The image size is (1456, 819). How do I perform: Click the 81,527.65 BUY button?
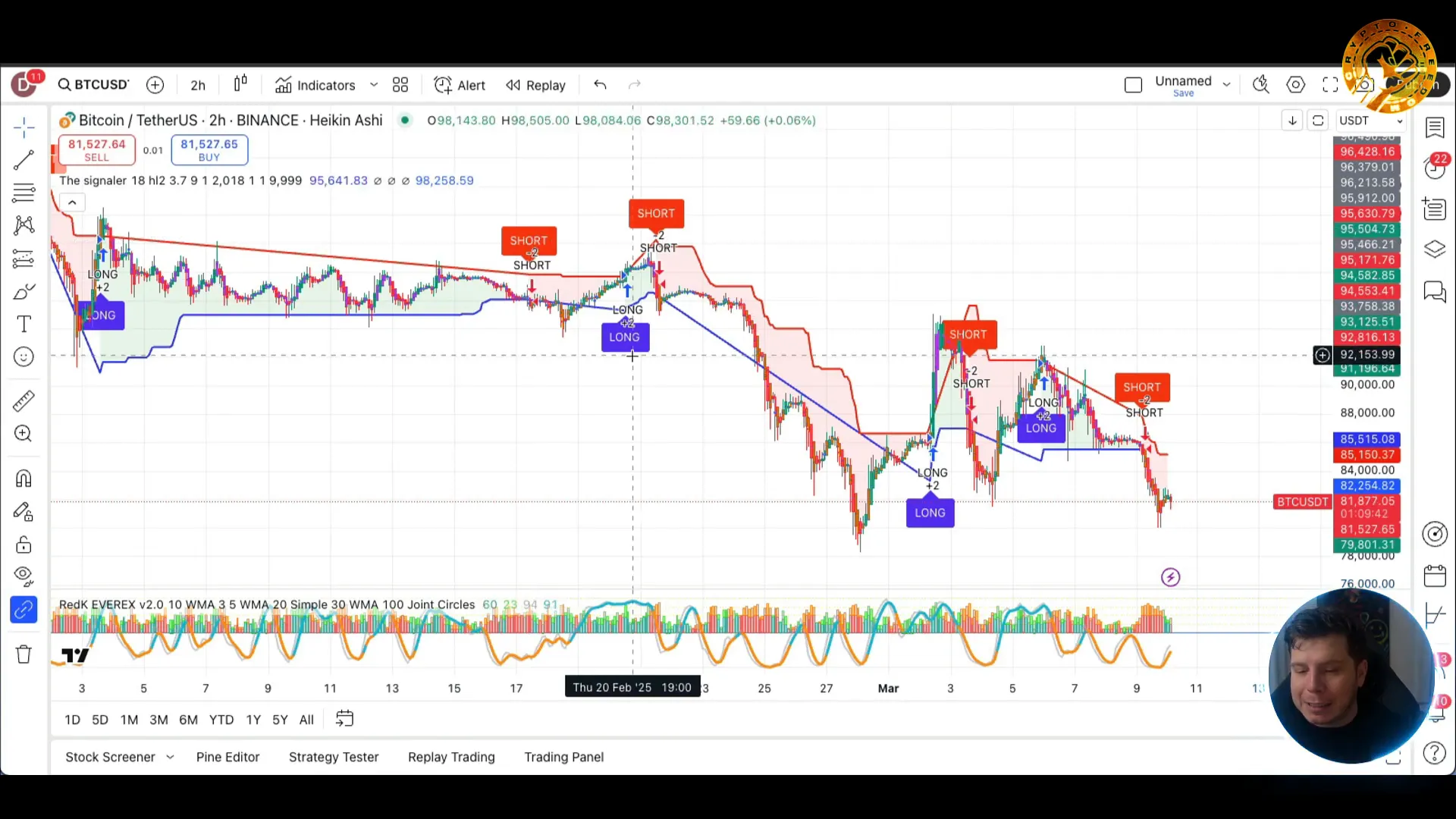(209, 149)
